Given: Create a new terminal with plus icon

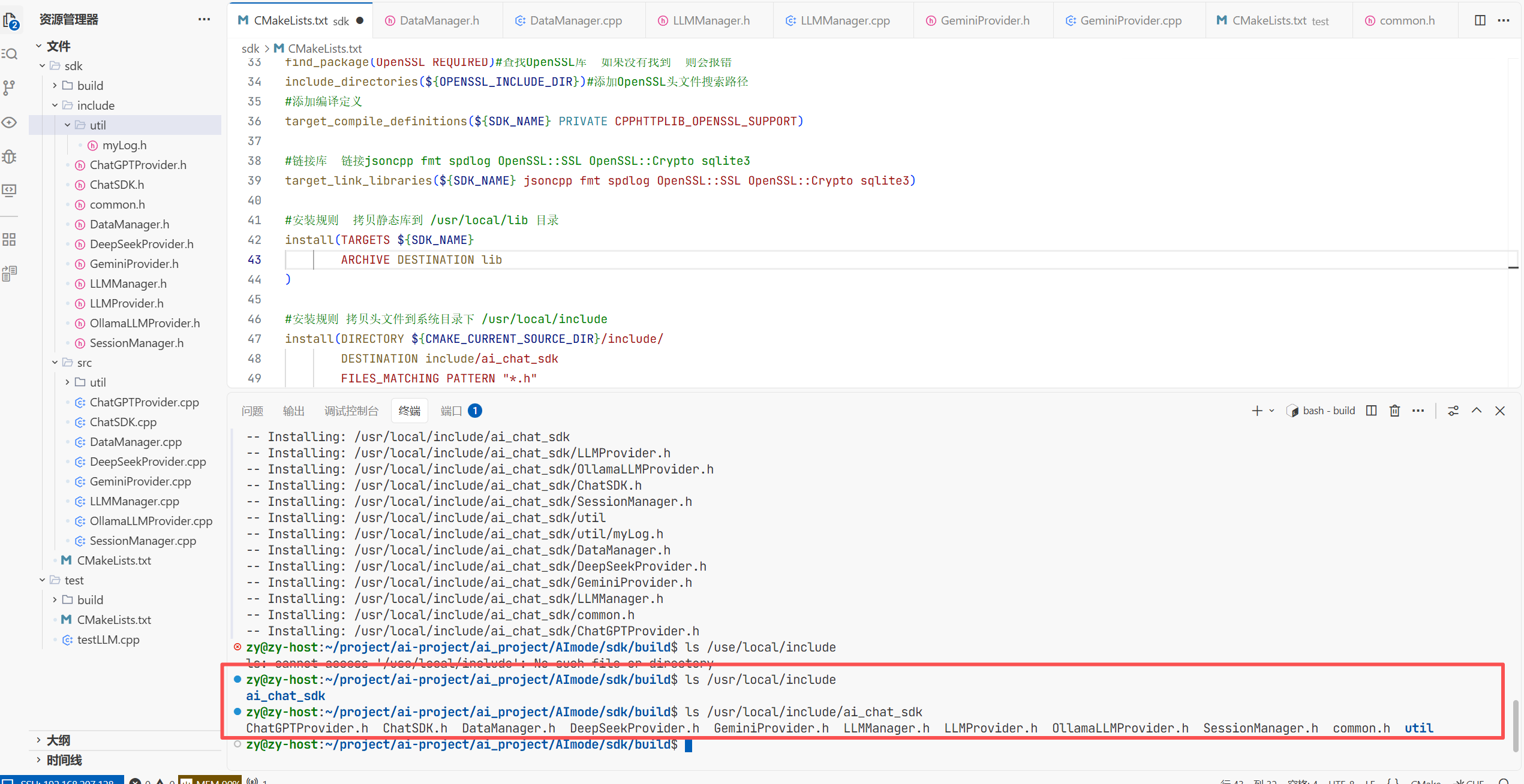Looking at the screenshot, I should tap(1257, 411).
